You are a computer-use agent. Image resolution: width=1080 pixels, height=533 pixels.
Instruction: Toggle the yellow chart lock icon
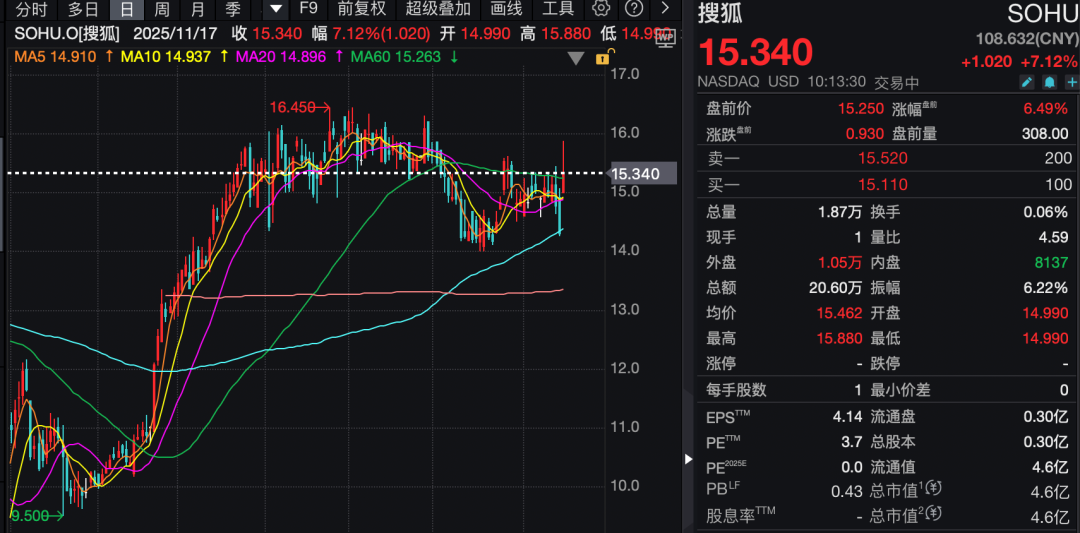click(x=602, y=58)
